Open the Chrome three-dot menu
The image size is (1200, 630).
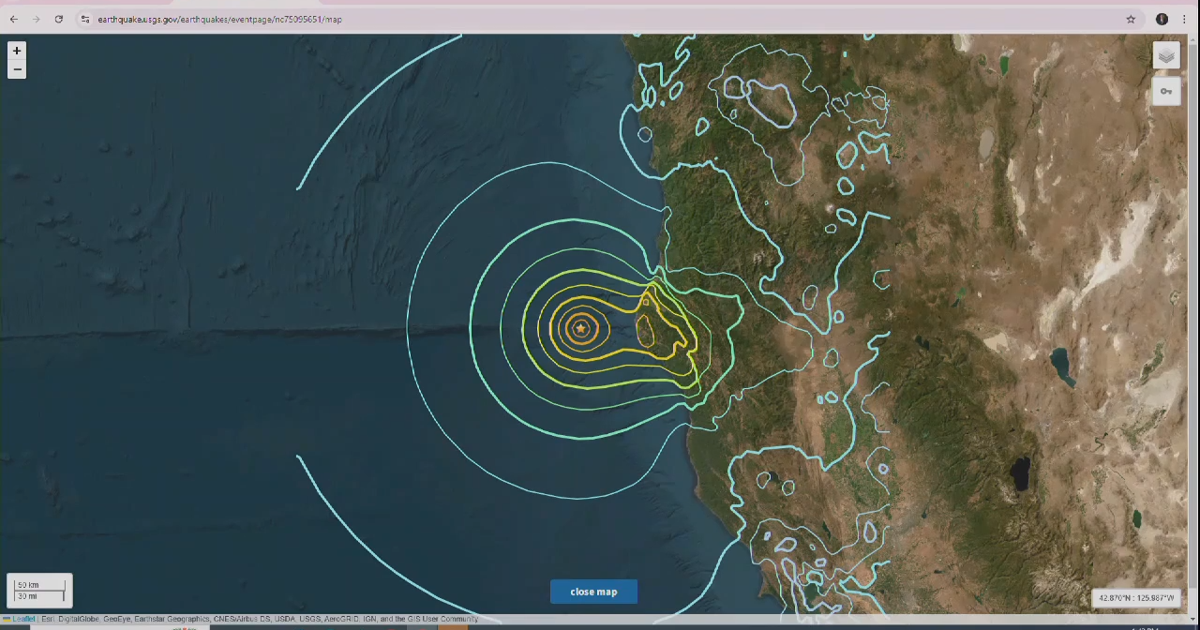(1186, 18)
